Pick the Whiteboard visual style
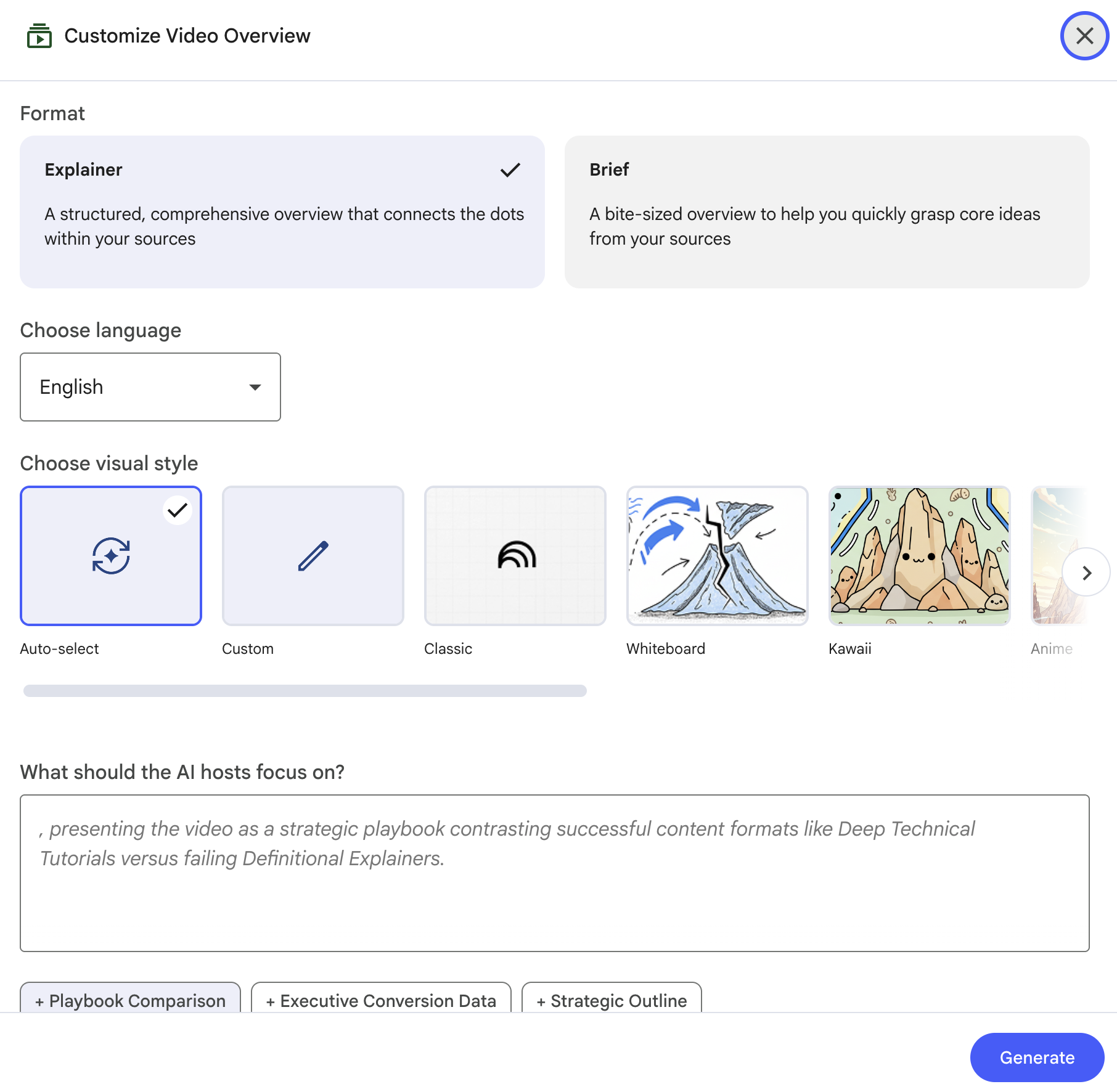This screenshot has height=1092, width=1117. click(x=717, y=556)
